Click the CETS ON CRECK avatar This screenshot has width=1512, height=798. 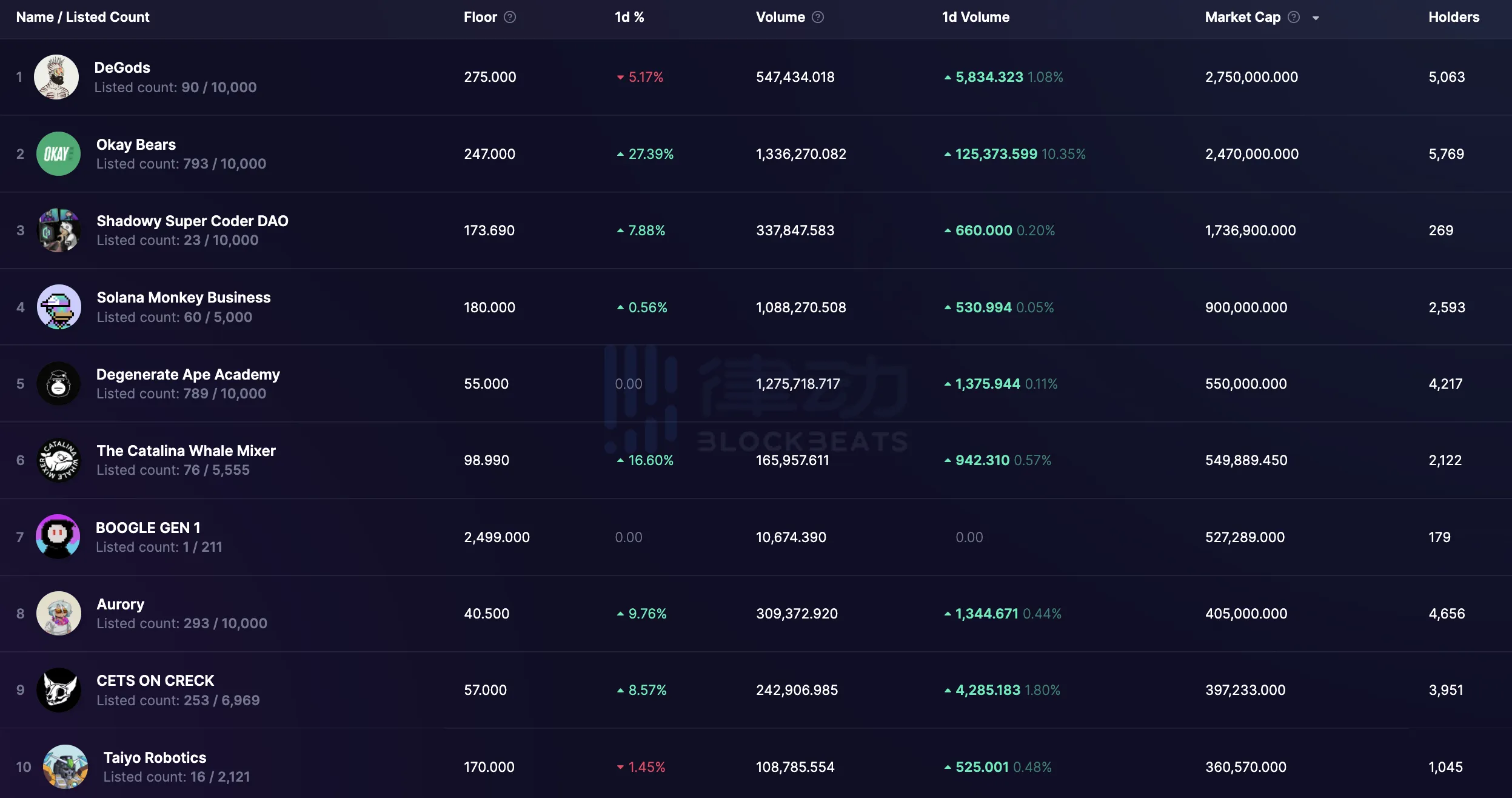click(x=59, y=690)
